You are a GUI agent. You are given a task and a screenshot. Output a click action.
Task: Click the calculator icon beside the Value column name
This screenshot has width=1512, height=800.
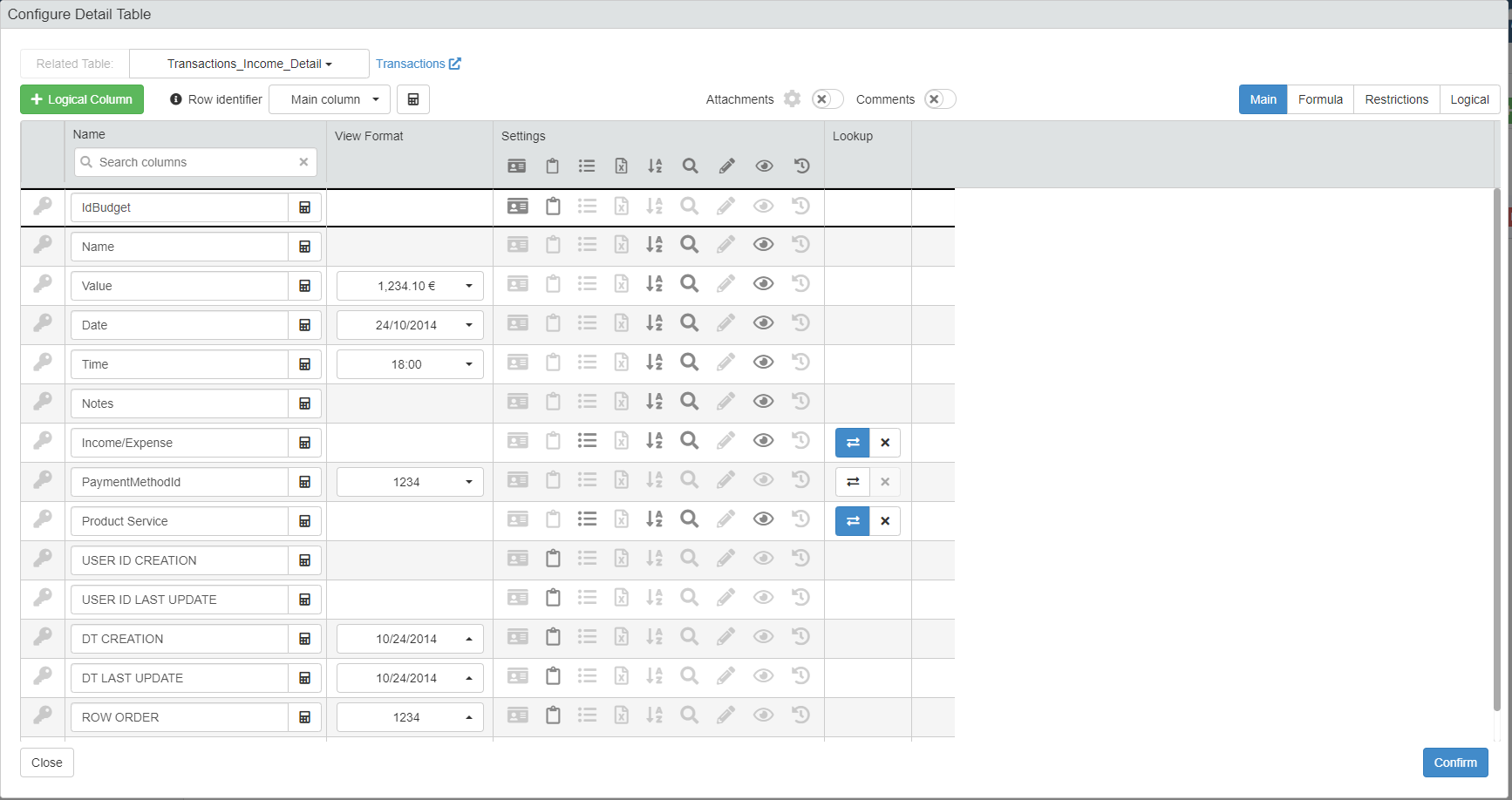point(305,286)
